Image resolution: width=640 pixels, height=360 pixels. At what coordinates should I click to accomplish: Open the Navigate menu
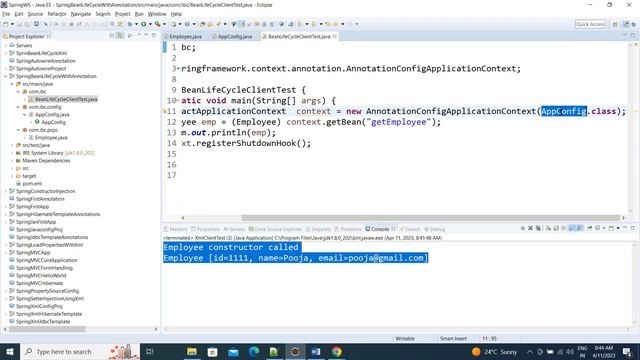tap(81, 14)
